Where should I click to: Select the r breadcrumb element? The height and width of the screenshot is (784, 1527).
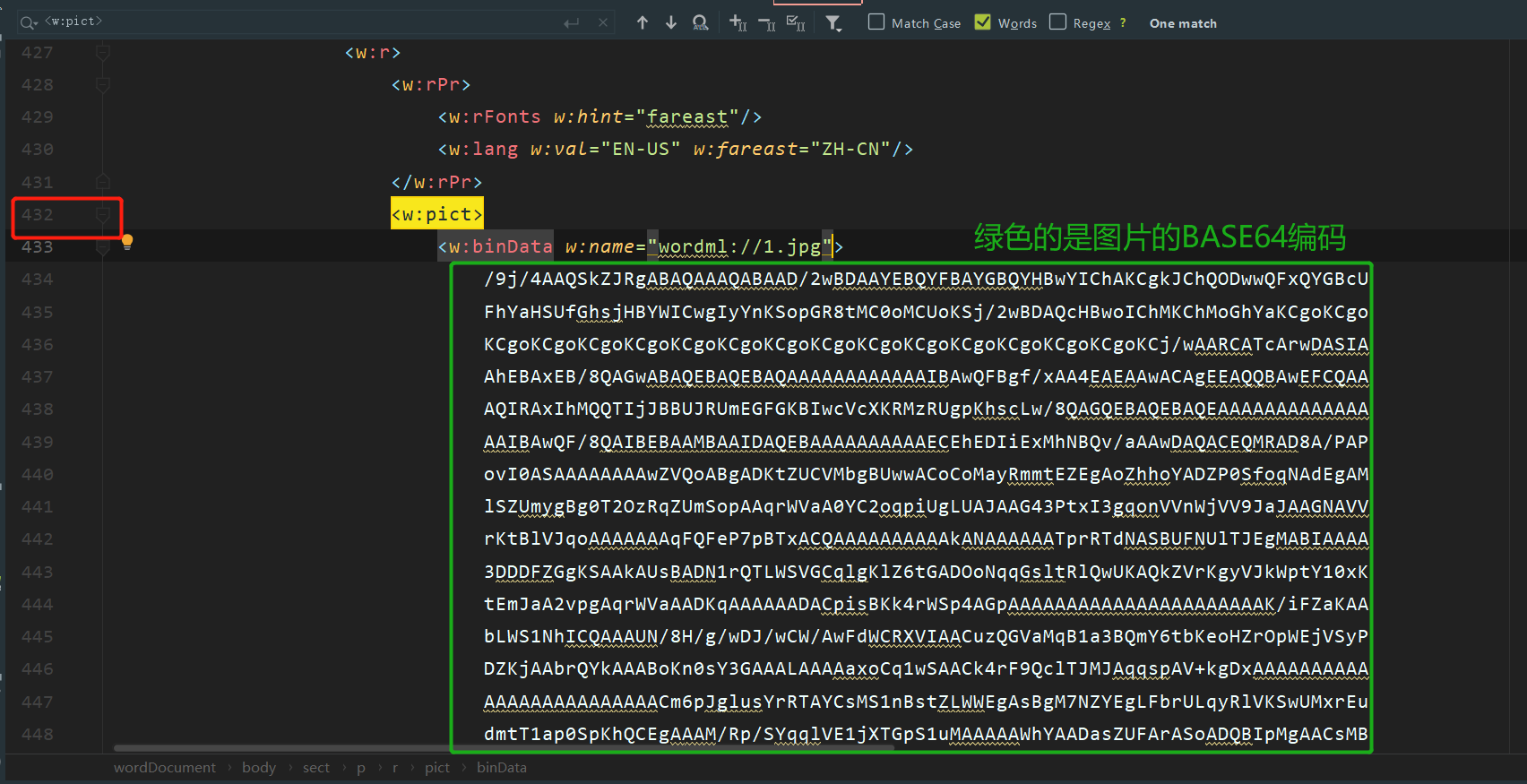tap(395, 768)
